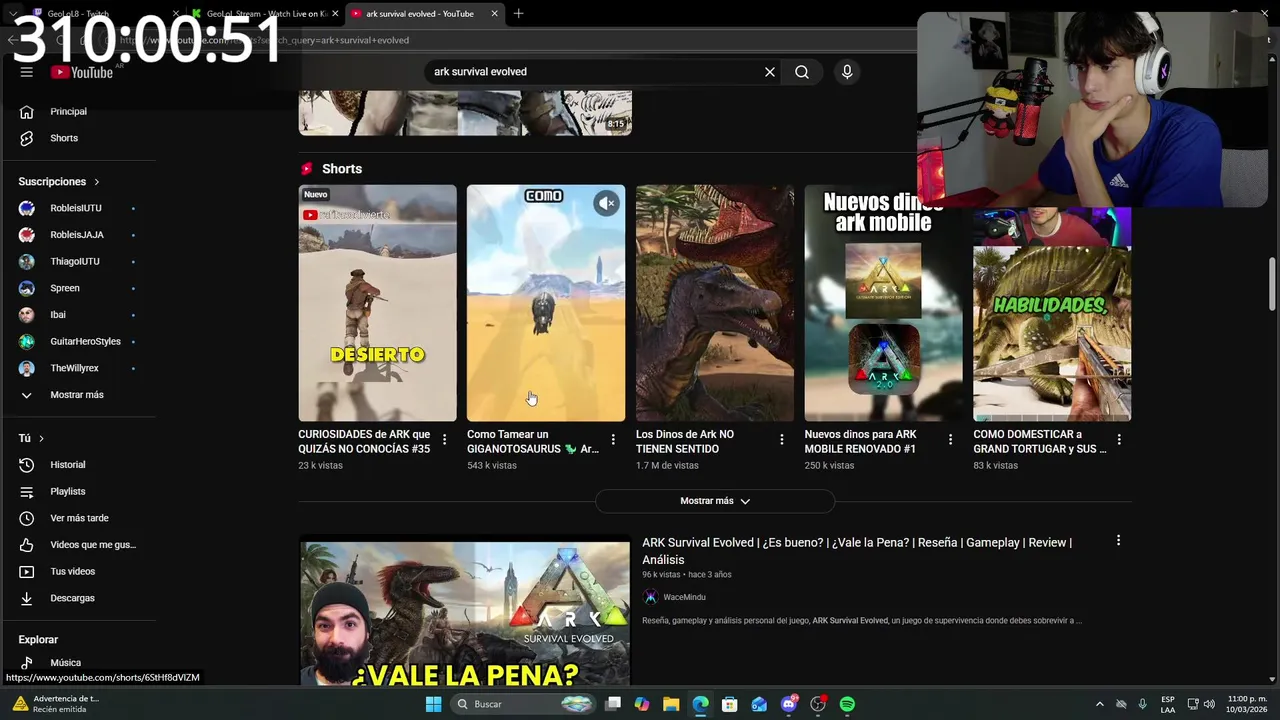Image resolution: width=1280 pixels, height=720 pixels.
Task: Click the taskbar Buscar search box
Action: 524,704
